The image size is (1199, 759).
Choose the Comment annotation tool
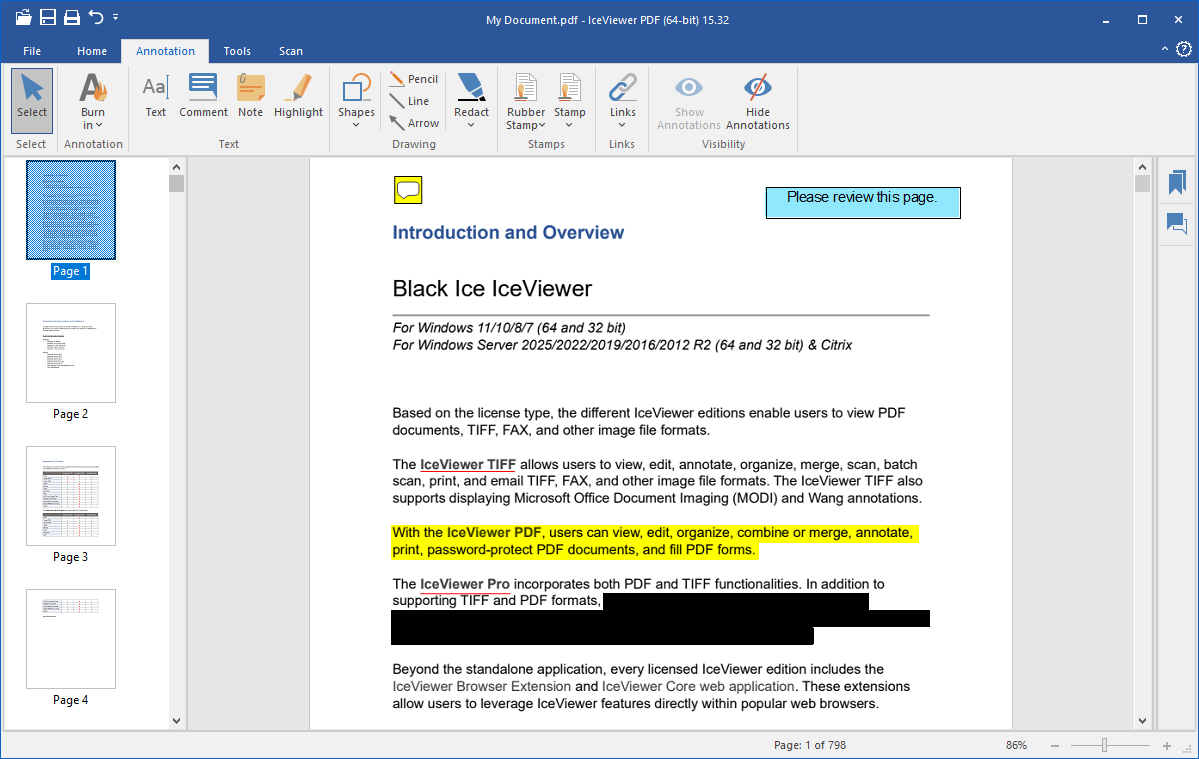pyautogui.click(x=203, y=96)
